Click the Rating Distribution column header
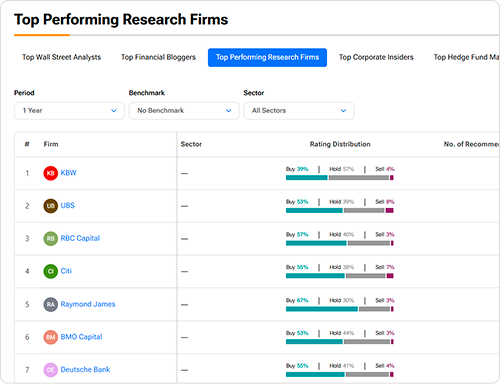Screen dimensions: 500x384 point(340,144)
